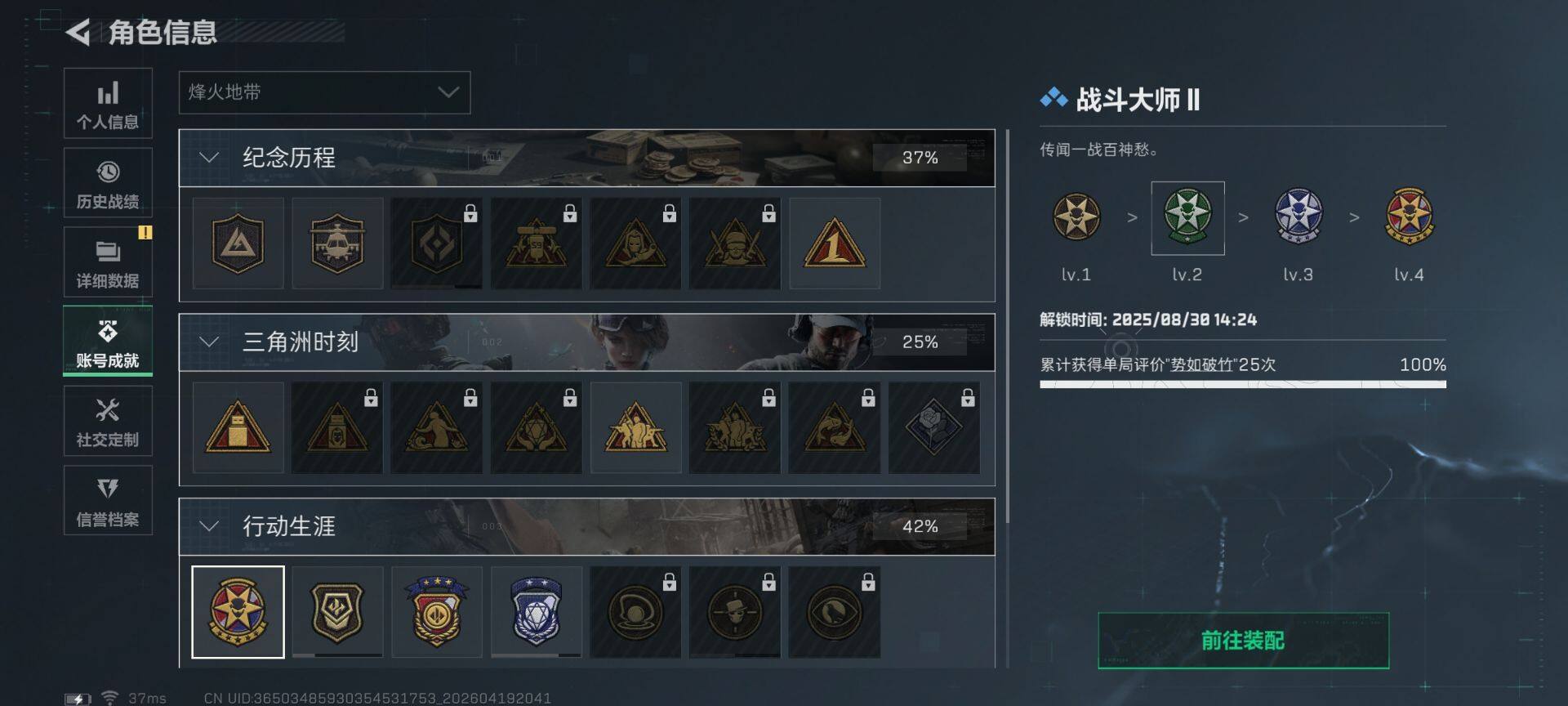This screenshot has height=706, width=1568.
Task: Collapse the 纪念历程 section
Action: coord(209,158)
